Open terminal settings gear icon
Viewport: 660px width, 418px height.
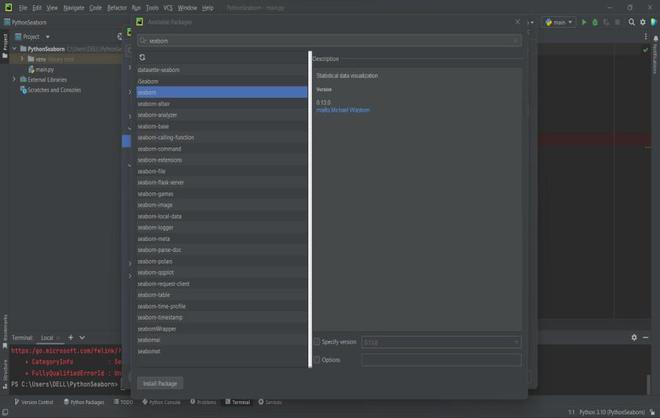coord(634,337)
